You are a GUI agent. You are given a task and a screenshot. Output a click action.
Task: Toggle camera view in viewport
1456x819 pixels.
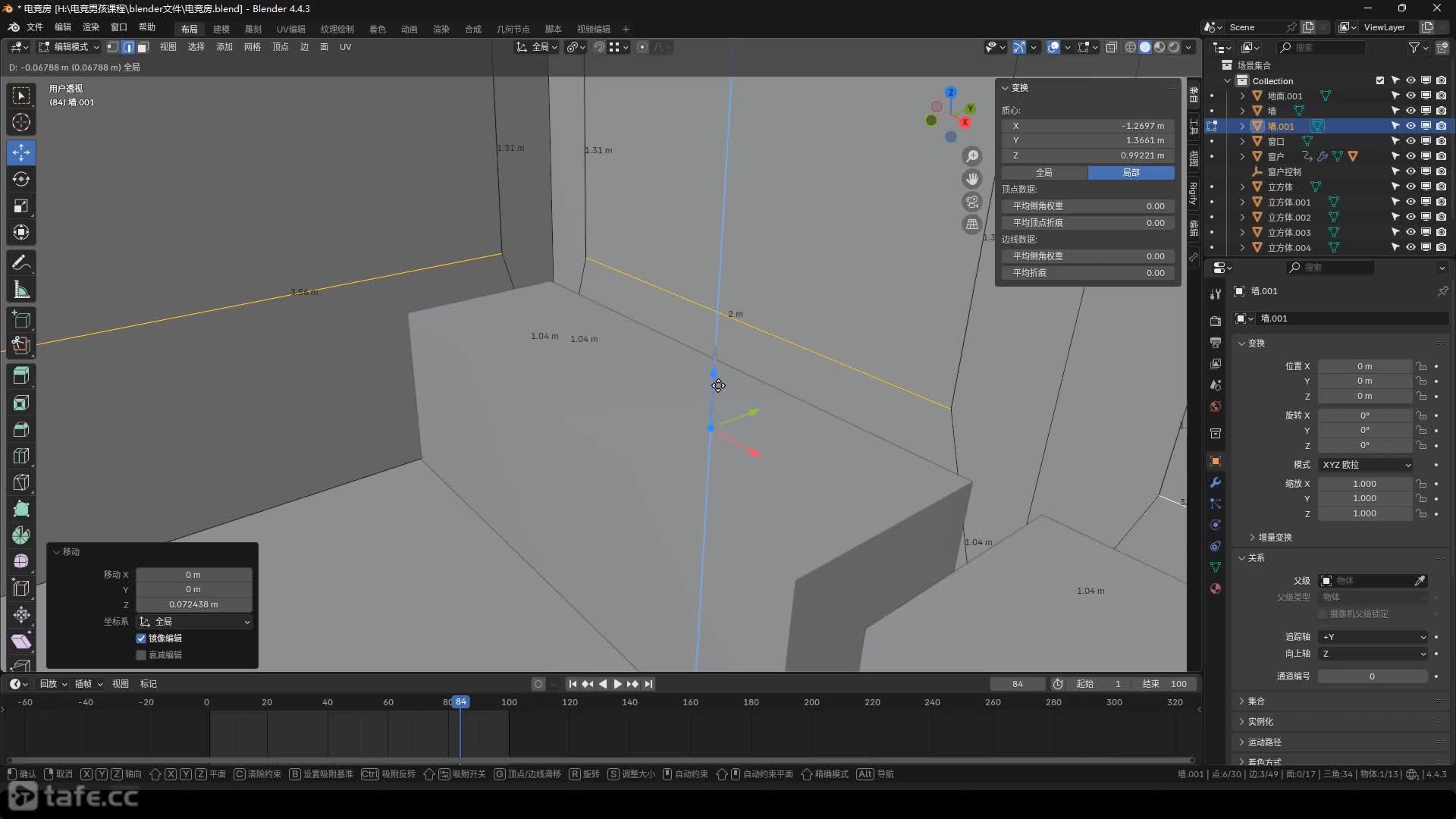[x=972, y=202]
